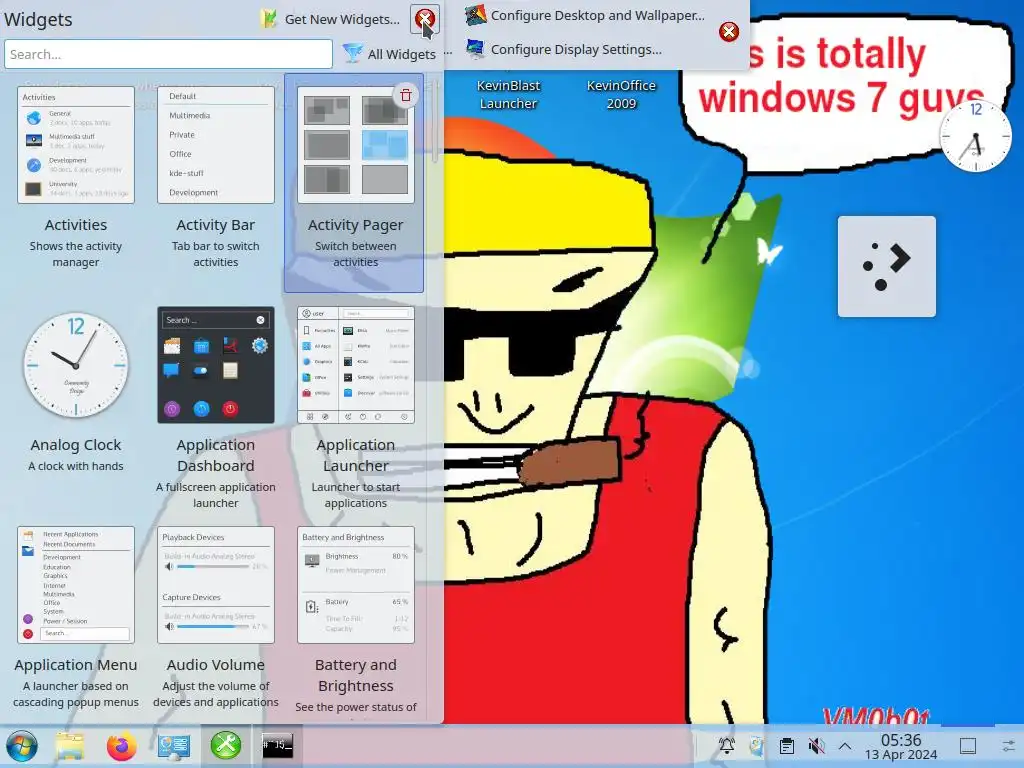Open Configure Desktop and Wallpaper
Image resolution: width=1024 pixels, height=768 pixels.
click(585, 15)
